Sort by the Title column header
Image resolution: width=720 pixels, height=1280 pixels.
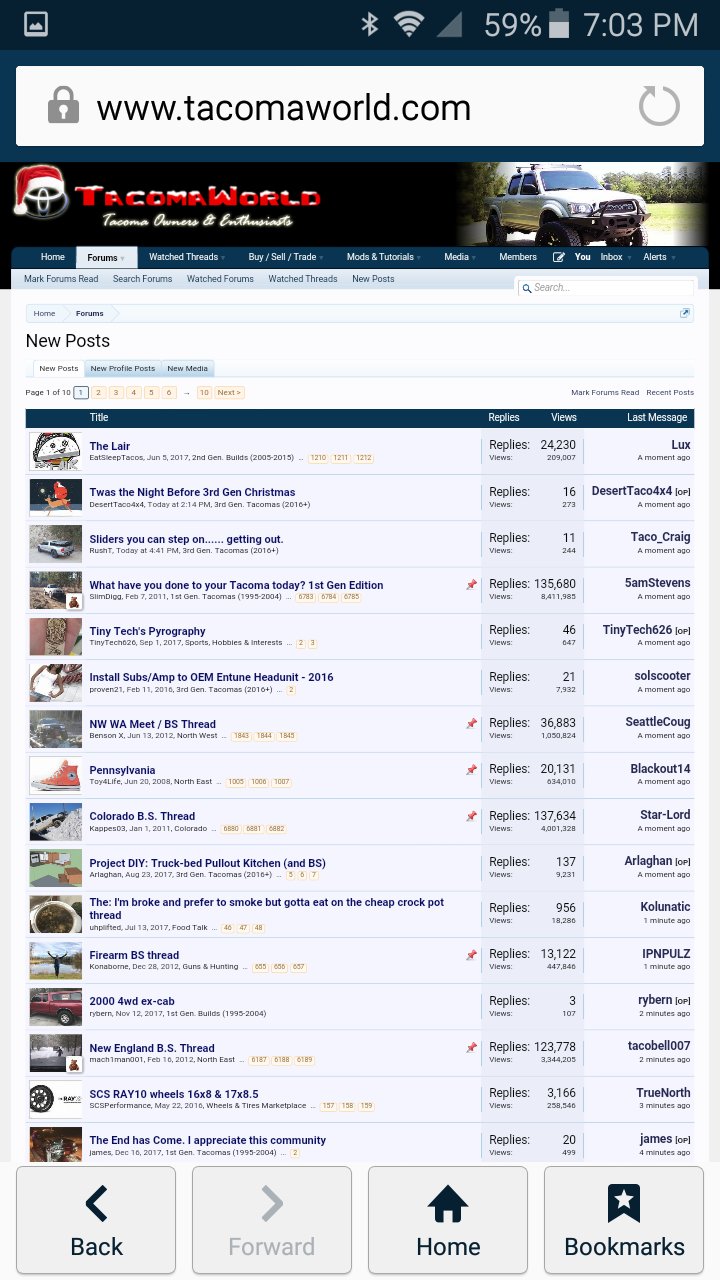99,417
